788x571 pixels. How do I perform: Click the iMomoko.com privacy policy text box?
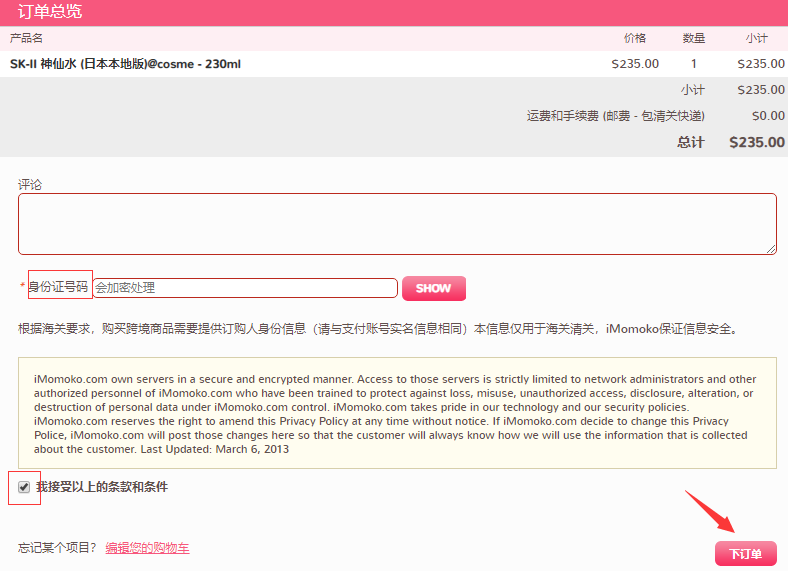[397, 413]
